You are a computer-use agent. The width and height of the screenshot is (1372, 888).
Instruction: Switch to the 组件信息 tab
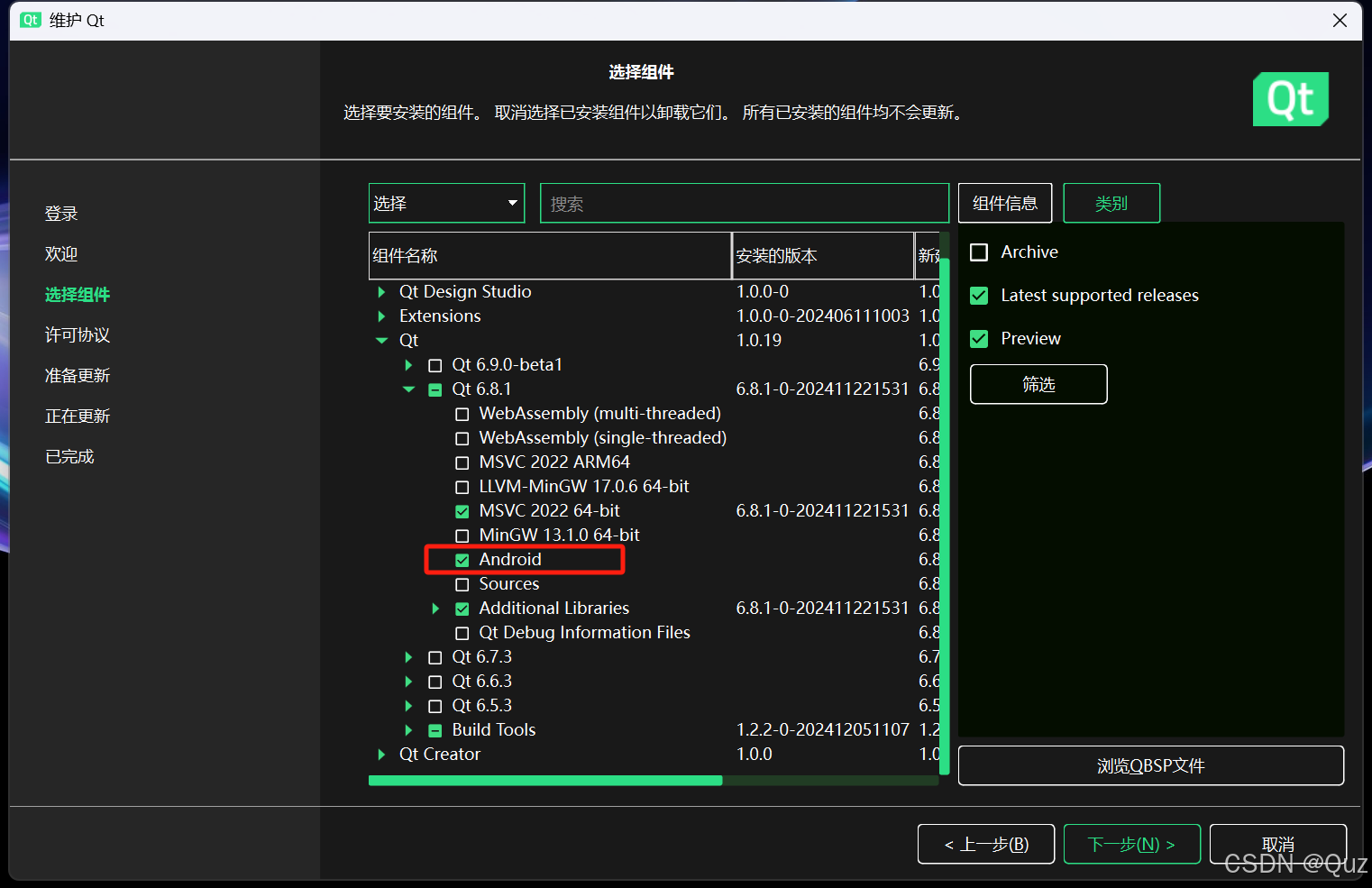(x=1005, y=203)
